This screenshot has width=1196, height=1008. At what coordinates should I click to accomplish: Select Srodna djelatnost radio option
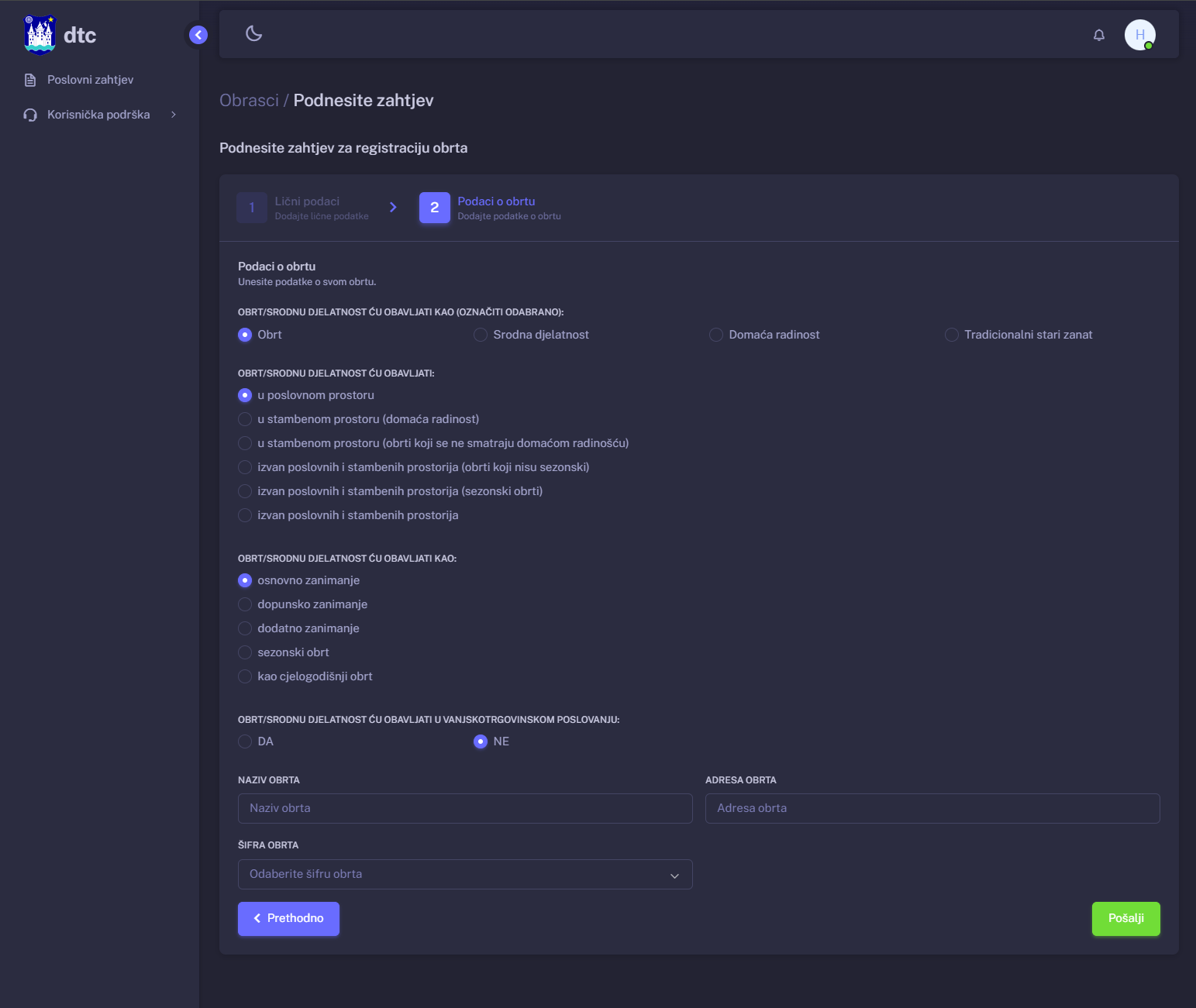[481, 335]
